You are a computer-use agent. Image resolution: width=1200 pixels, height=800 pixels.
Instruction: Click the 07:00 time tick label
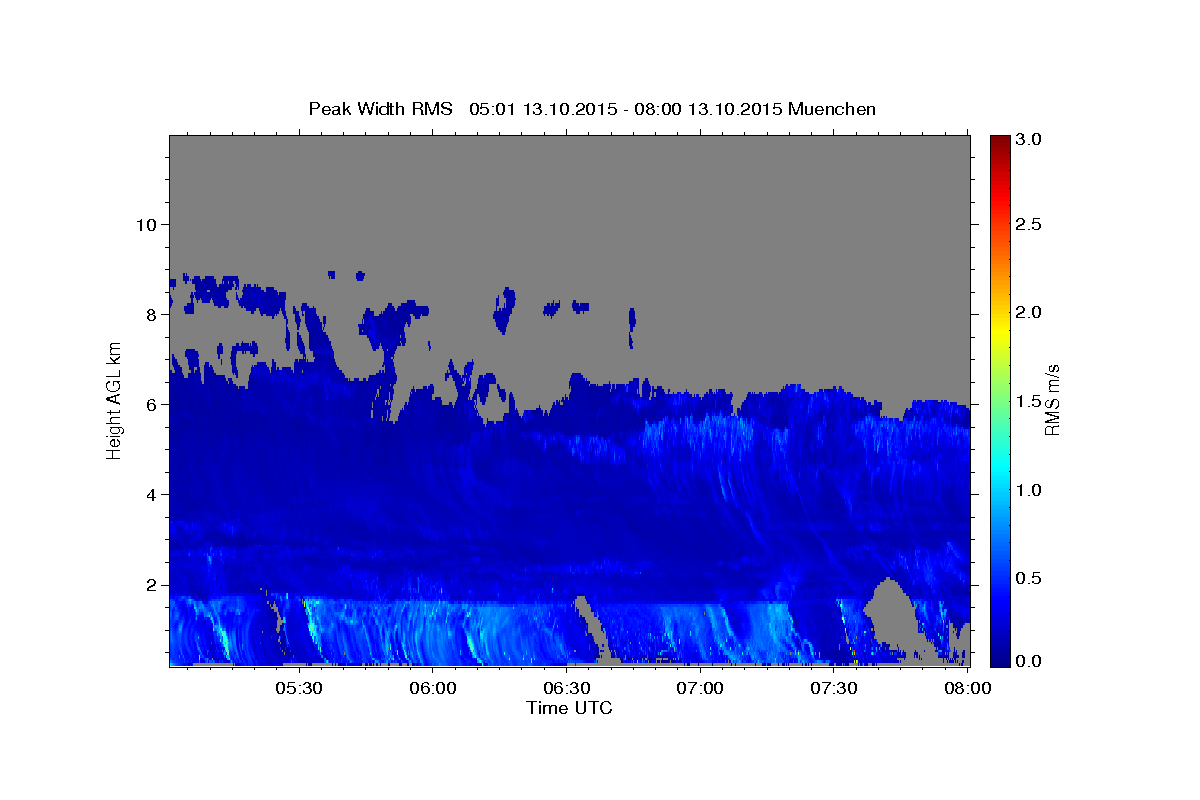701,688
